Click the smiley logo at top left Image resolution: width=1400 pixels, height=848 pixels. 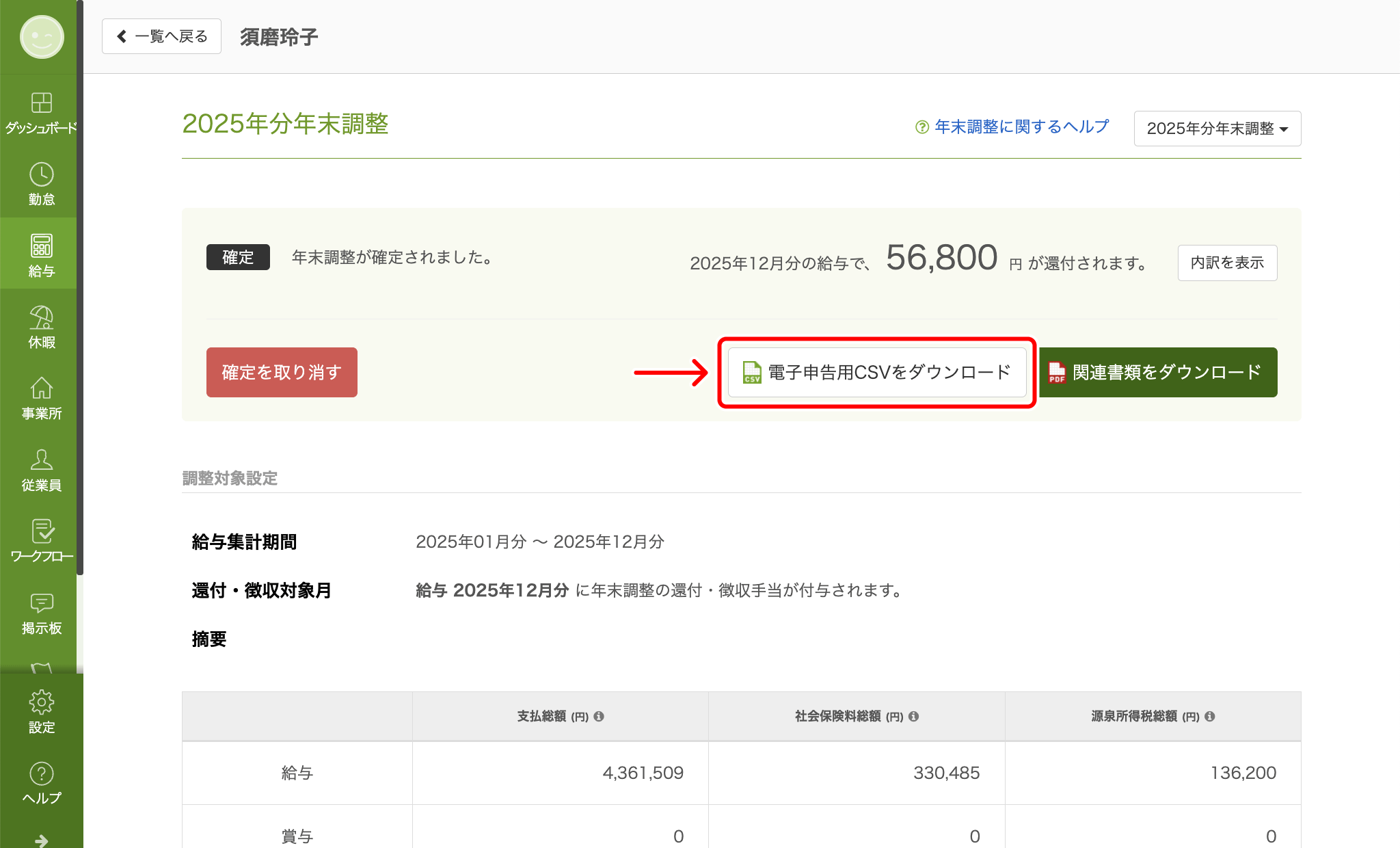click(x=41, y=37)
